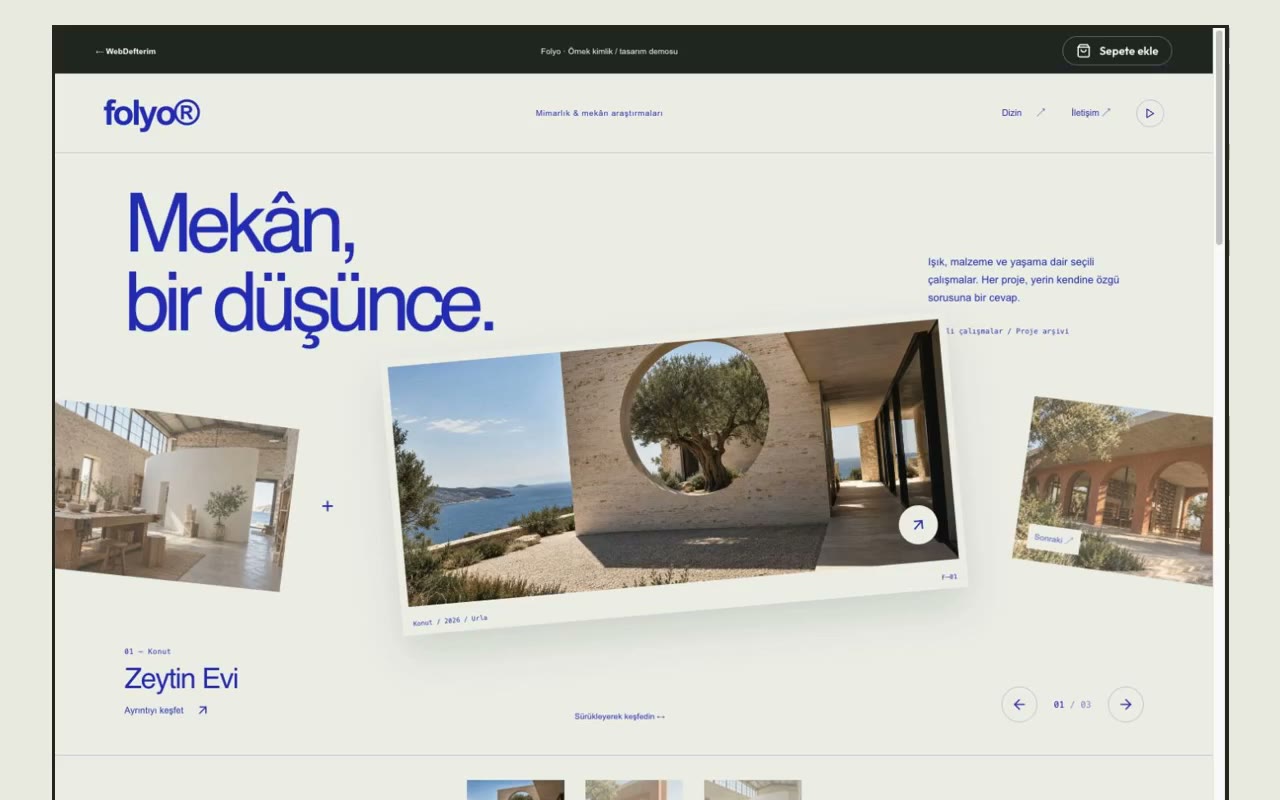Screen dimensions: 1280x800
Task: Click the shopping bag icon in Sepete ekle
Action: 1083,51
